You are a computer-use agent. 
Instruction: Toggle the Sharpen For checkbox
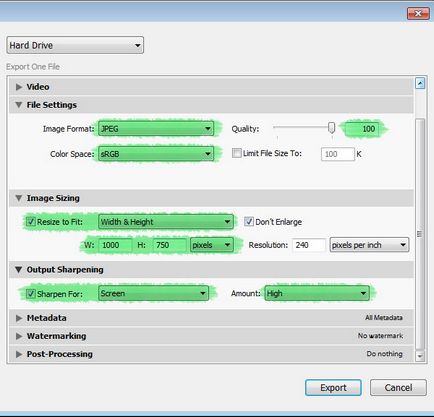tap(31, 294)
